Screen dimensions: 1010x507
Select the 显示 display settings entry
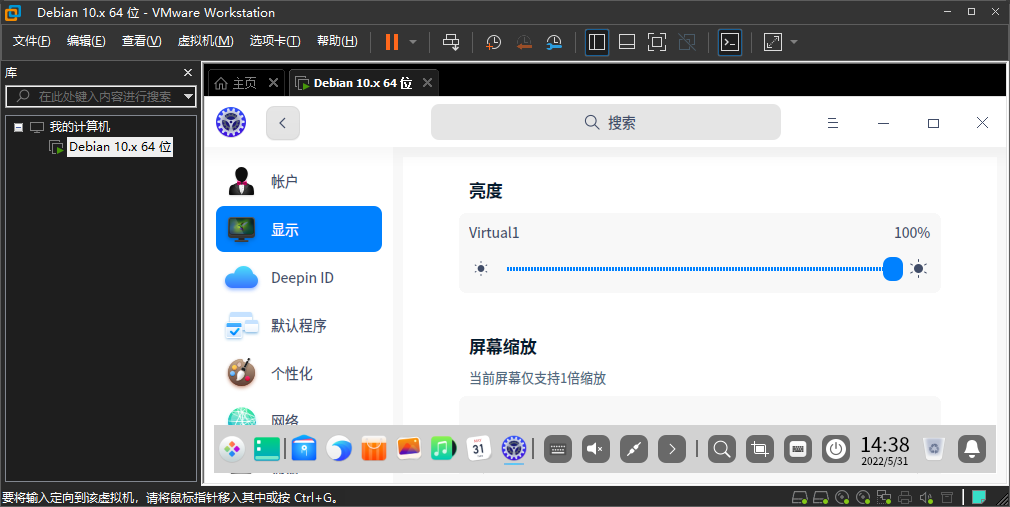[299, 229]
